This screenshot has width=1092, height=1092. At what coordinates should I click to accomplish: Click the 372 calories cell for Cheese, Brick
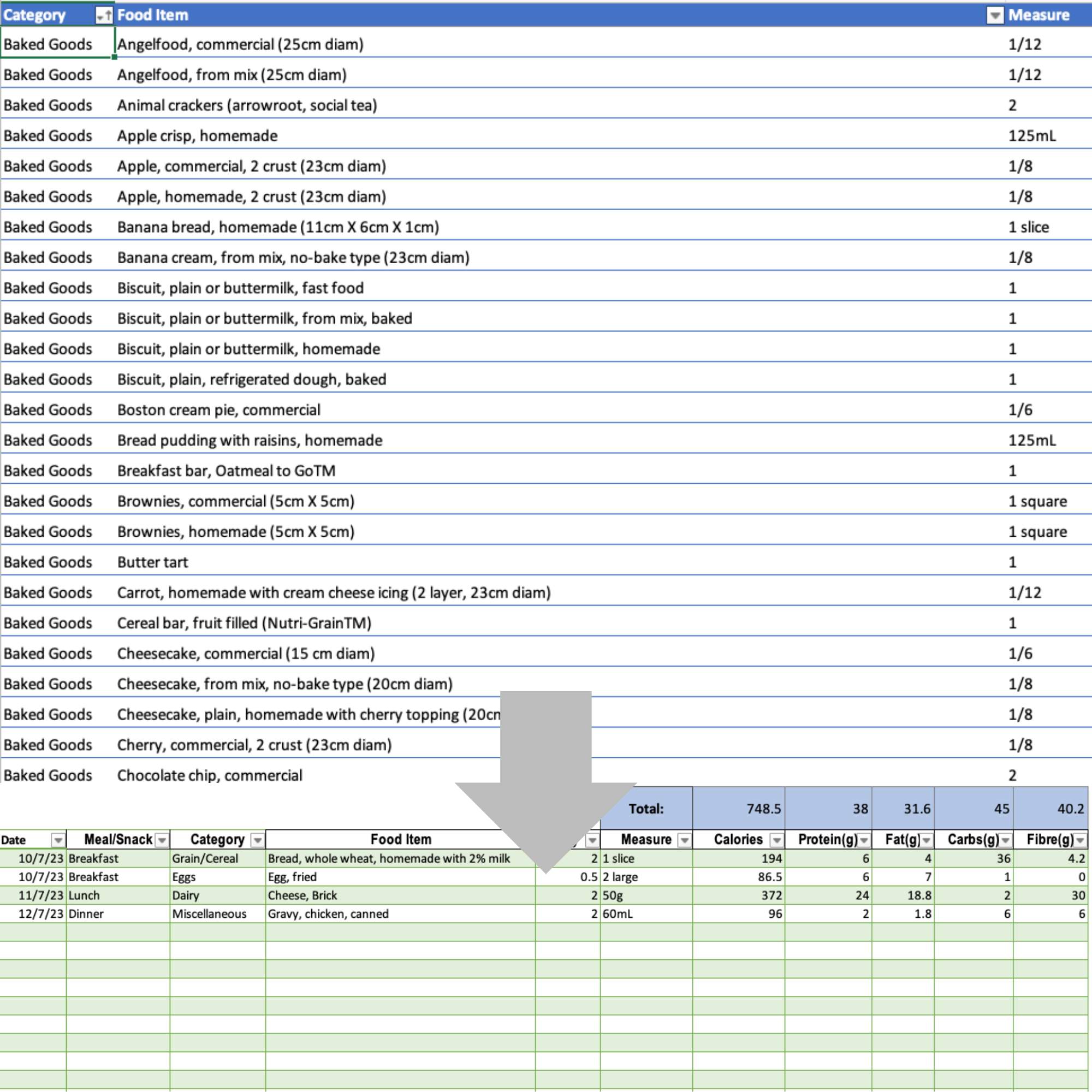739,896
